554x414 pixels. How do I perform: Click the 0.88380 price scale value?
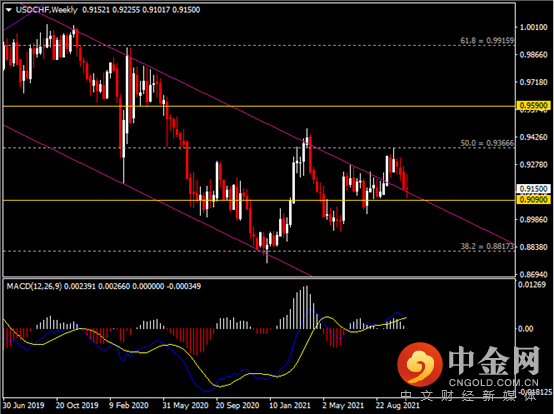(x=534, y=247)
